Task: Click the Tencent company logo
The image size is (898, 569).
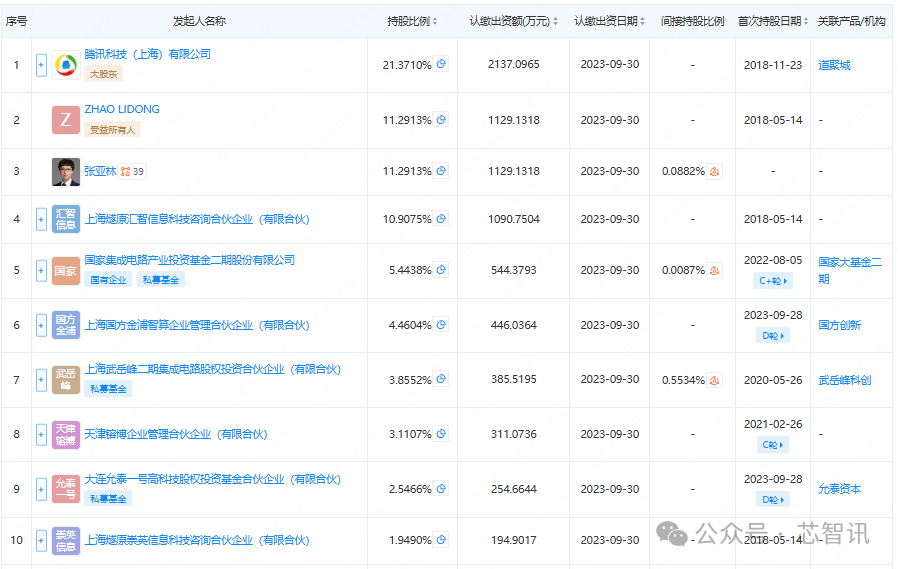Action: (66, 65)
